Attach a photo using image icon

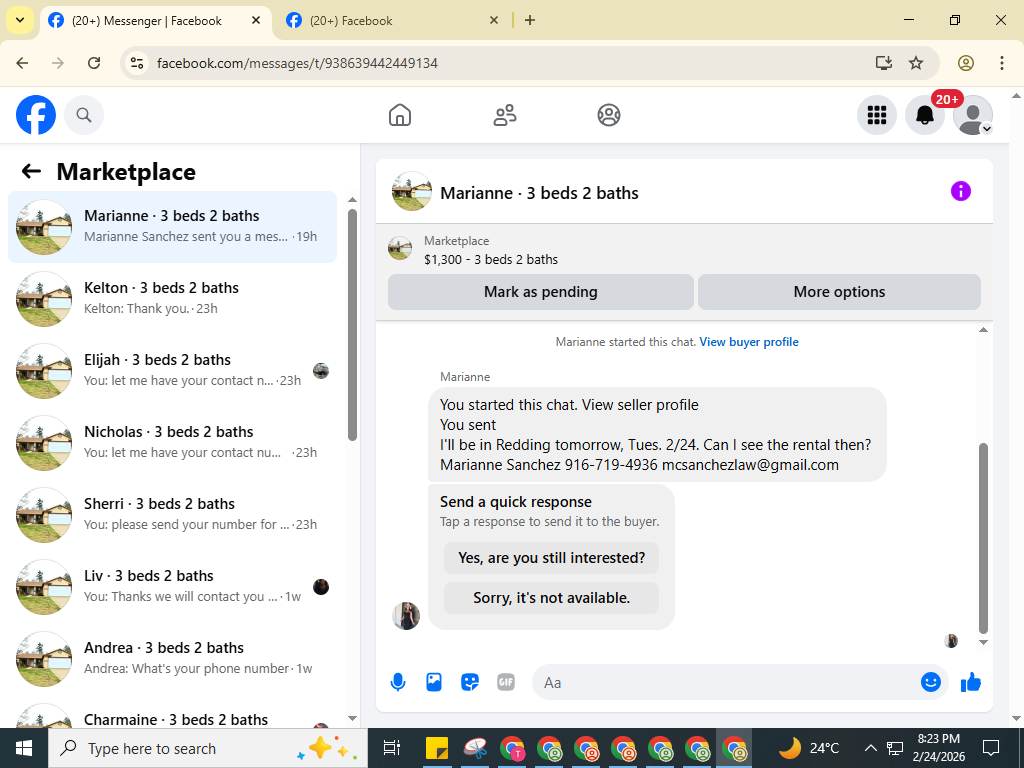tap(434, 682)
